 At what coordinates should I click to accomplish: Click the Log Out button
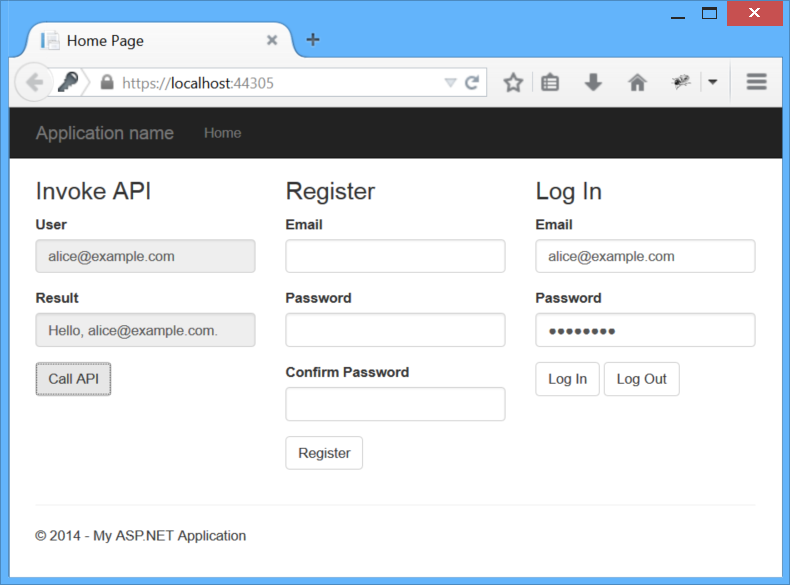tap(642, 379)
